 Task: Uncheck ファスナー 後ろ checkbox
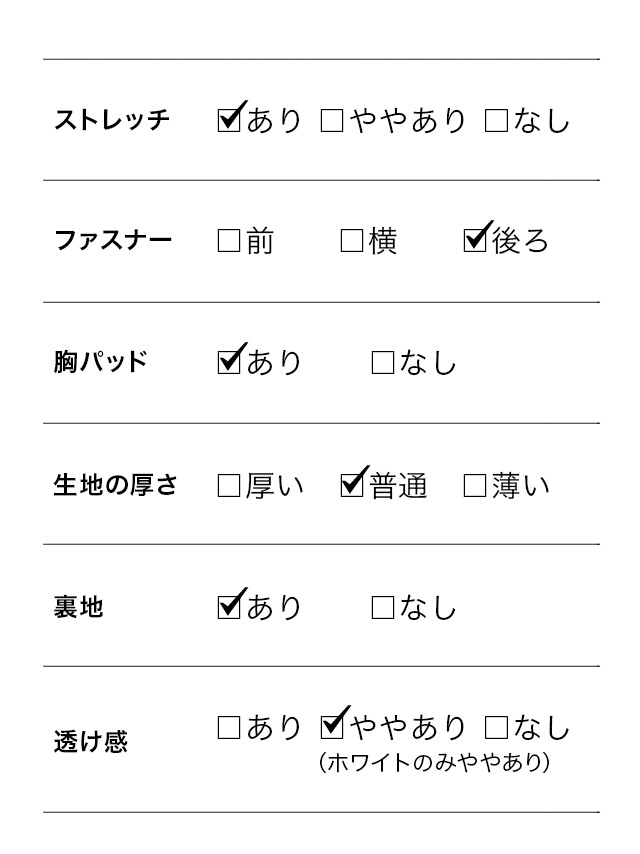[476, 241]
